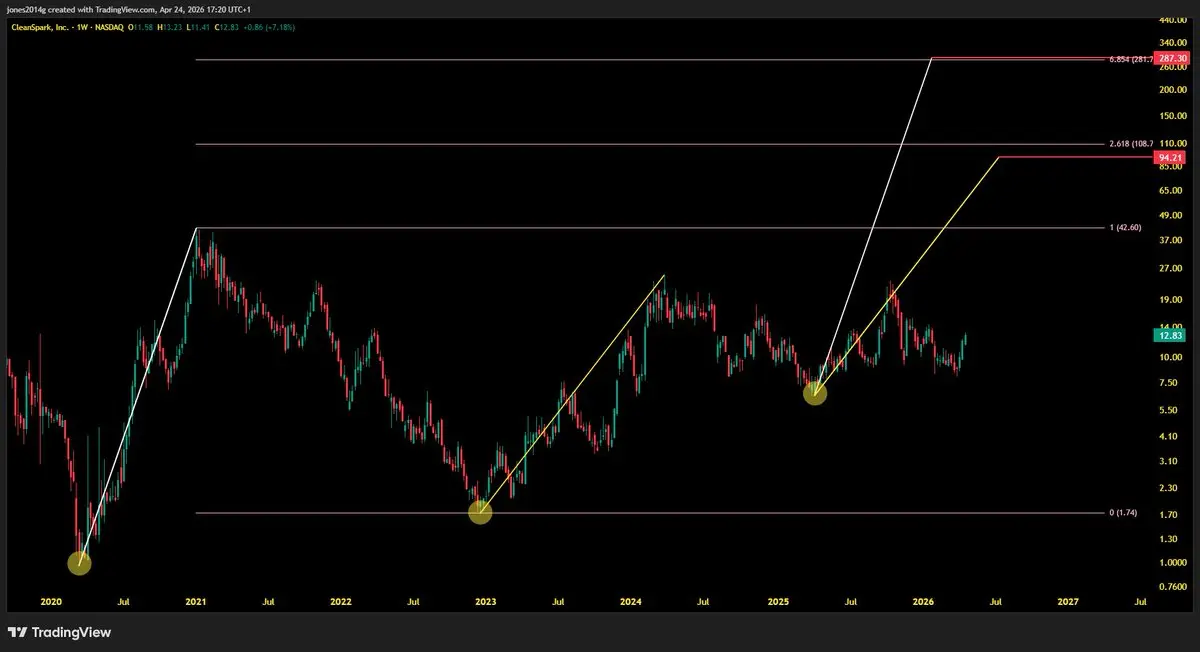The width and height of the screenshot is (1200, 652).
Task: Click the 2024 time axis label
Action: [630, 602]
